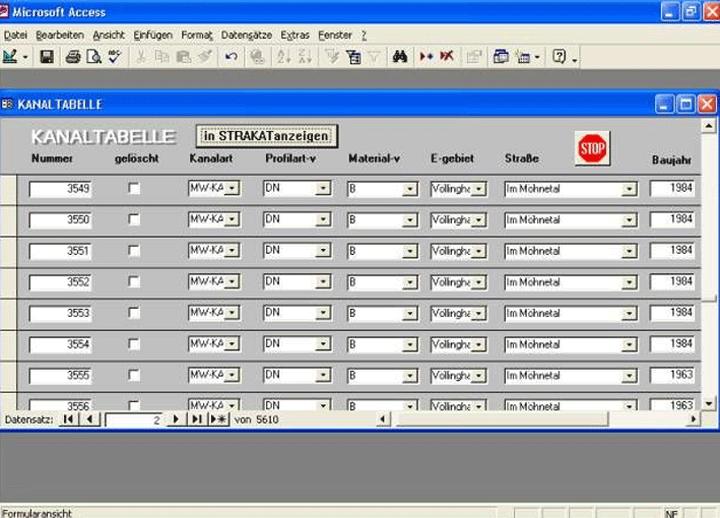Toggle gelöscht checkbox for record 3549
The width and height of the screenshot is (720, 518).
(x=134, y=188)
